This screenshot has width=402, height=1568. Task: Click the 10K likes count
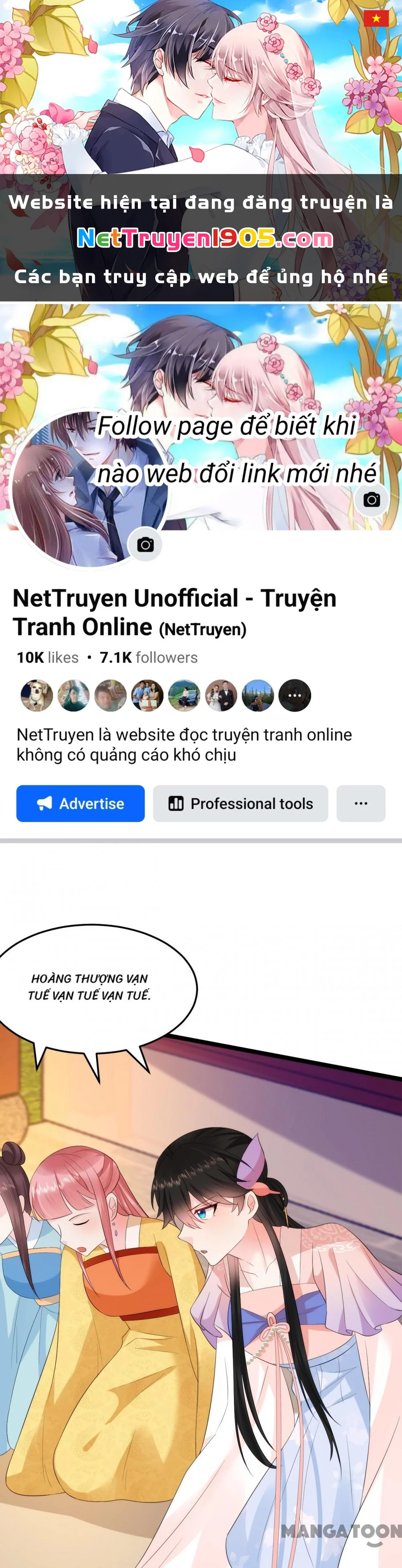tap(47, 657)
